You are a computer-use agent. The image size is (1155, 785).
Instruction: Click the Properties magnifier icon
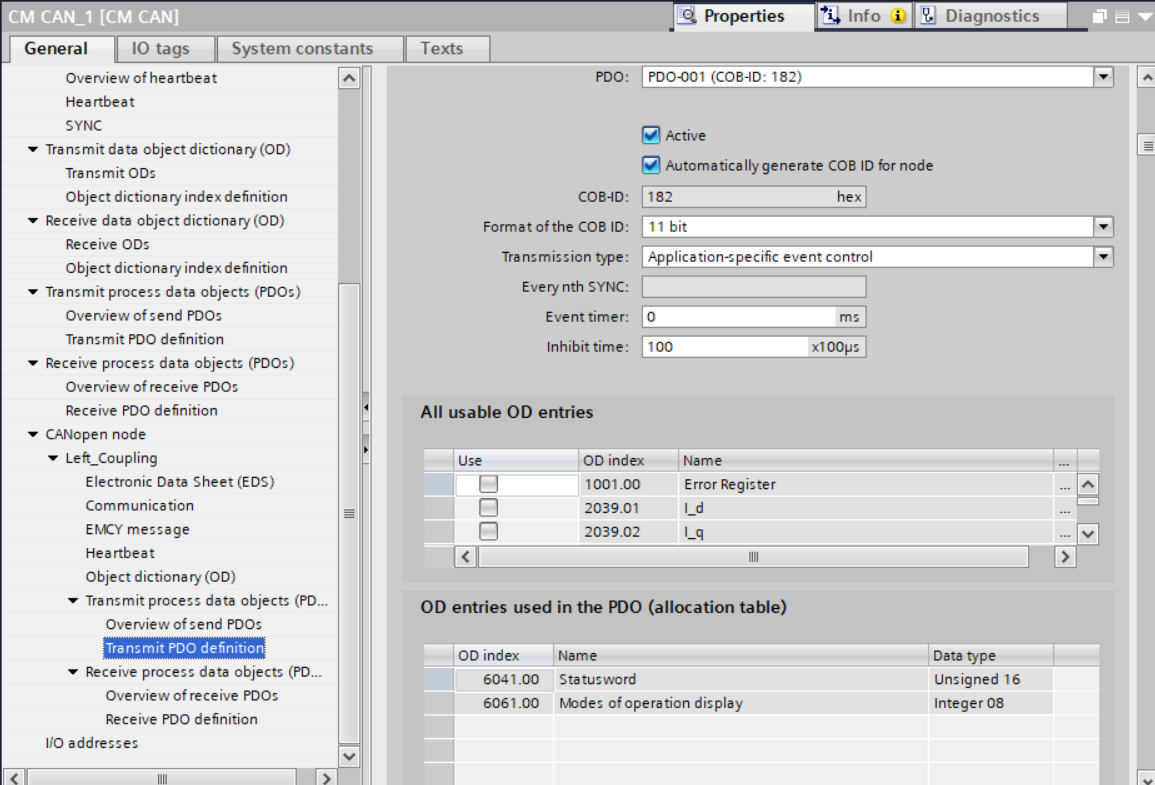click(687, 16)
